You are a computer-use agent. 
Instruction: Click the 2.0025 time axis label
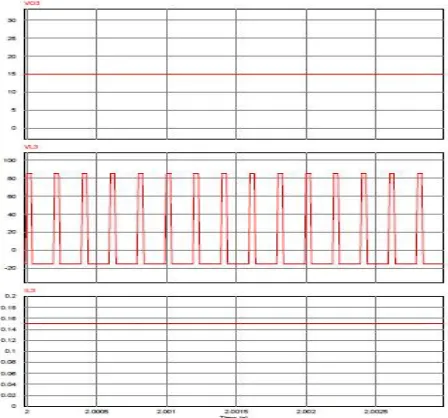coord(376,411)
